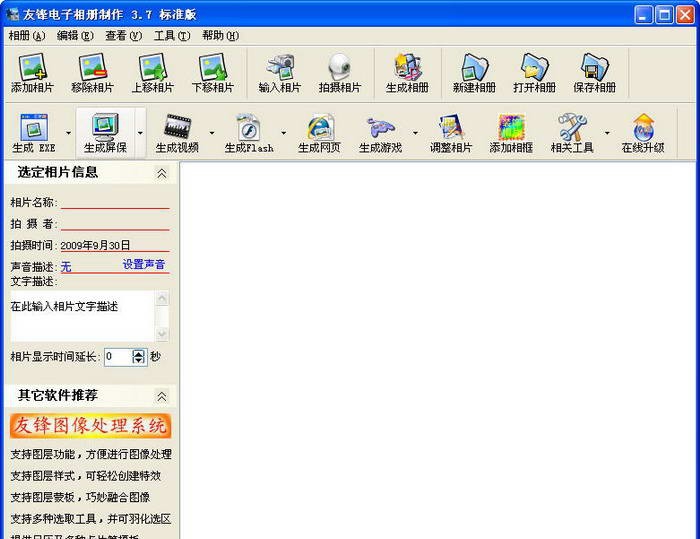Open the 相册(A) menu
700x539 pixels.
pos(27,36)
